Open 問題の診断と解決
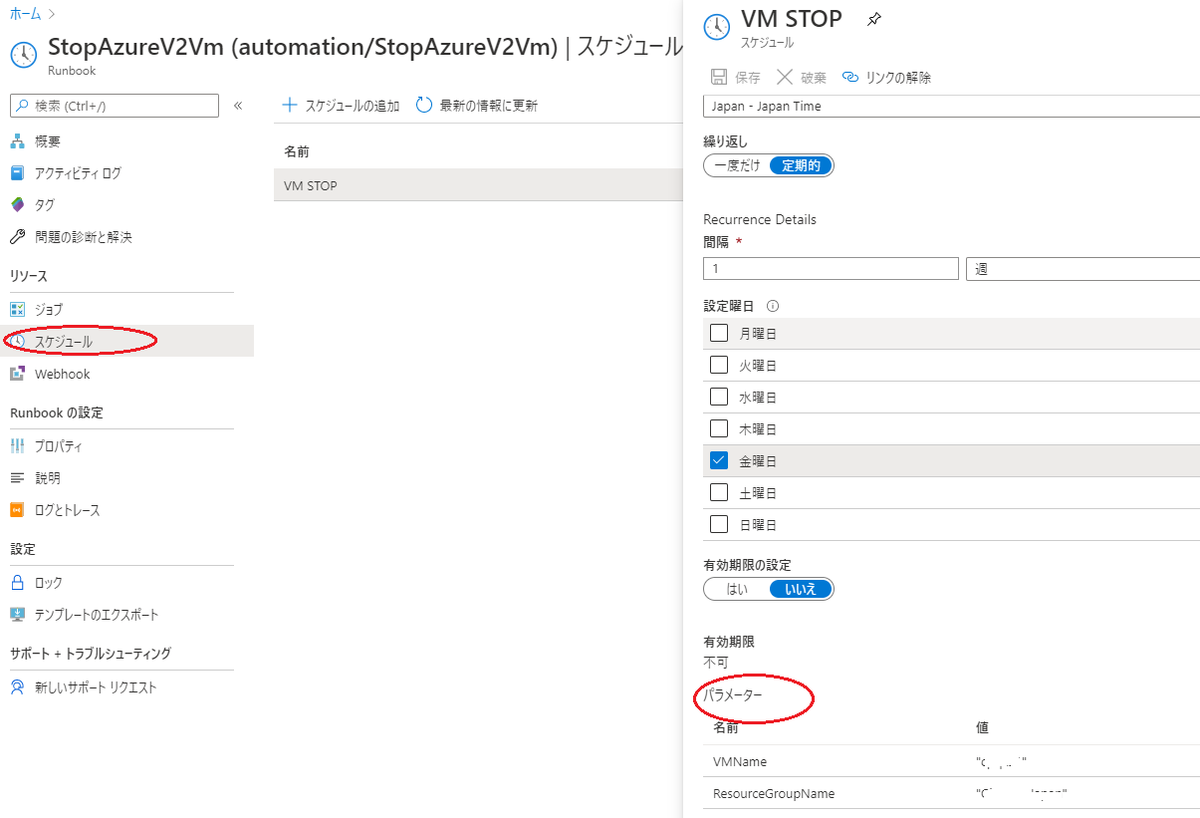Screen dimensions: 1200x818 (x=83, y=237)
